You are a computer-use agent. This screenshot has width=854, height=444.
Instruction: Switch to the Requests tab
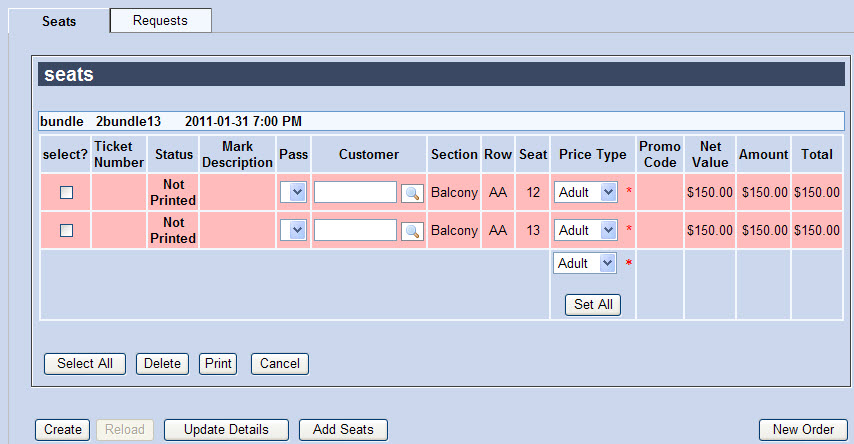[161, 21]
